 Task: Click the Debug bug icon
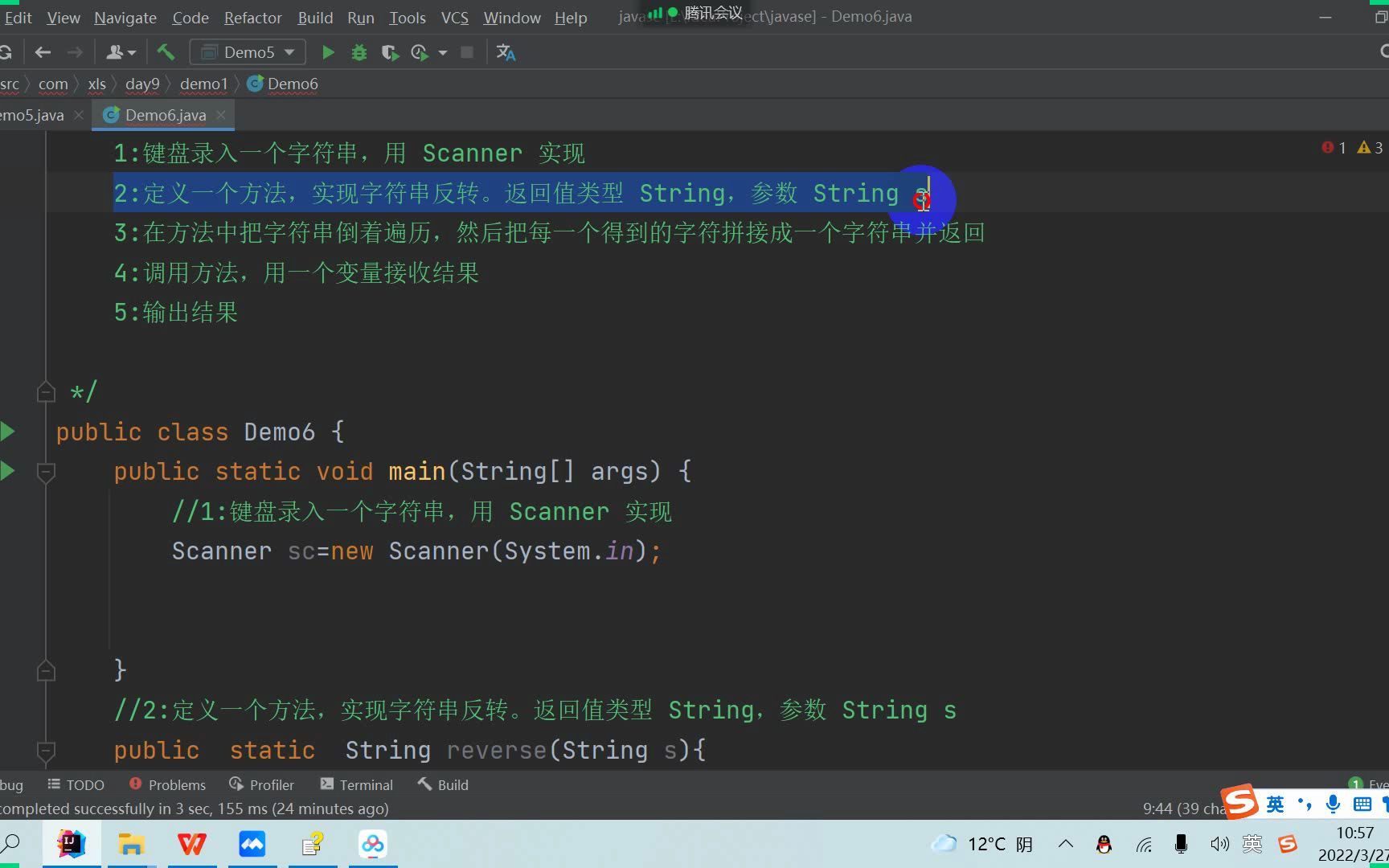359,52
